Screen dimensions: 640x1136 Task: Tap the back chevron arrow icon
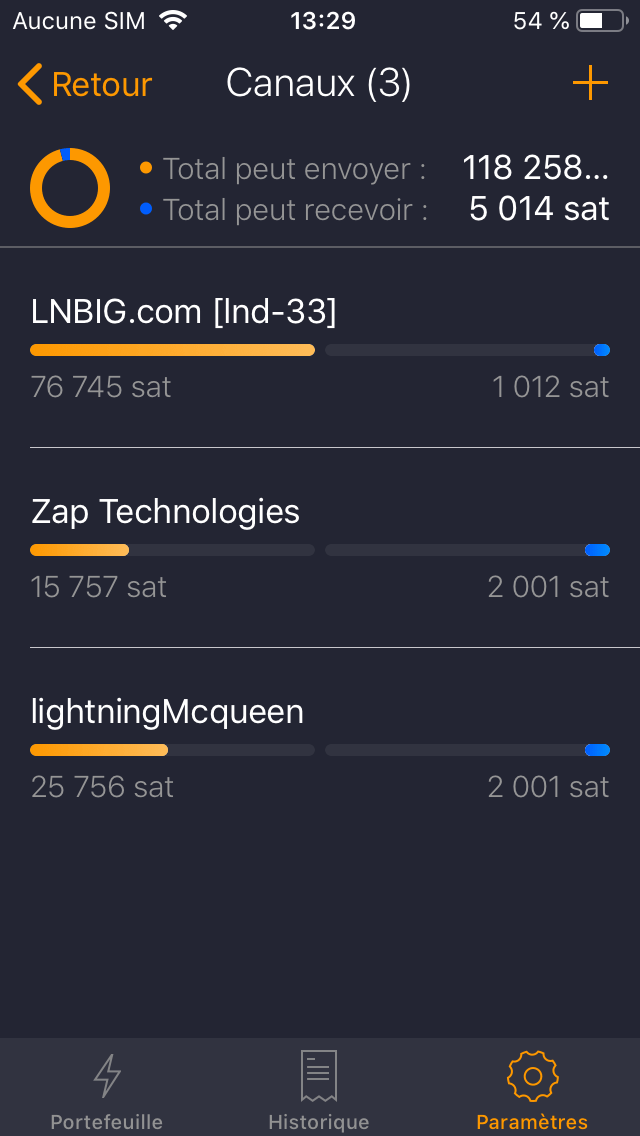pyautogui.click(x=30, y=84)
